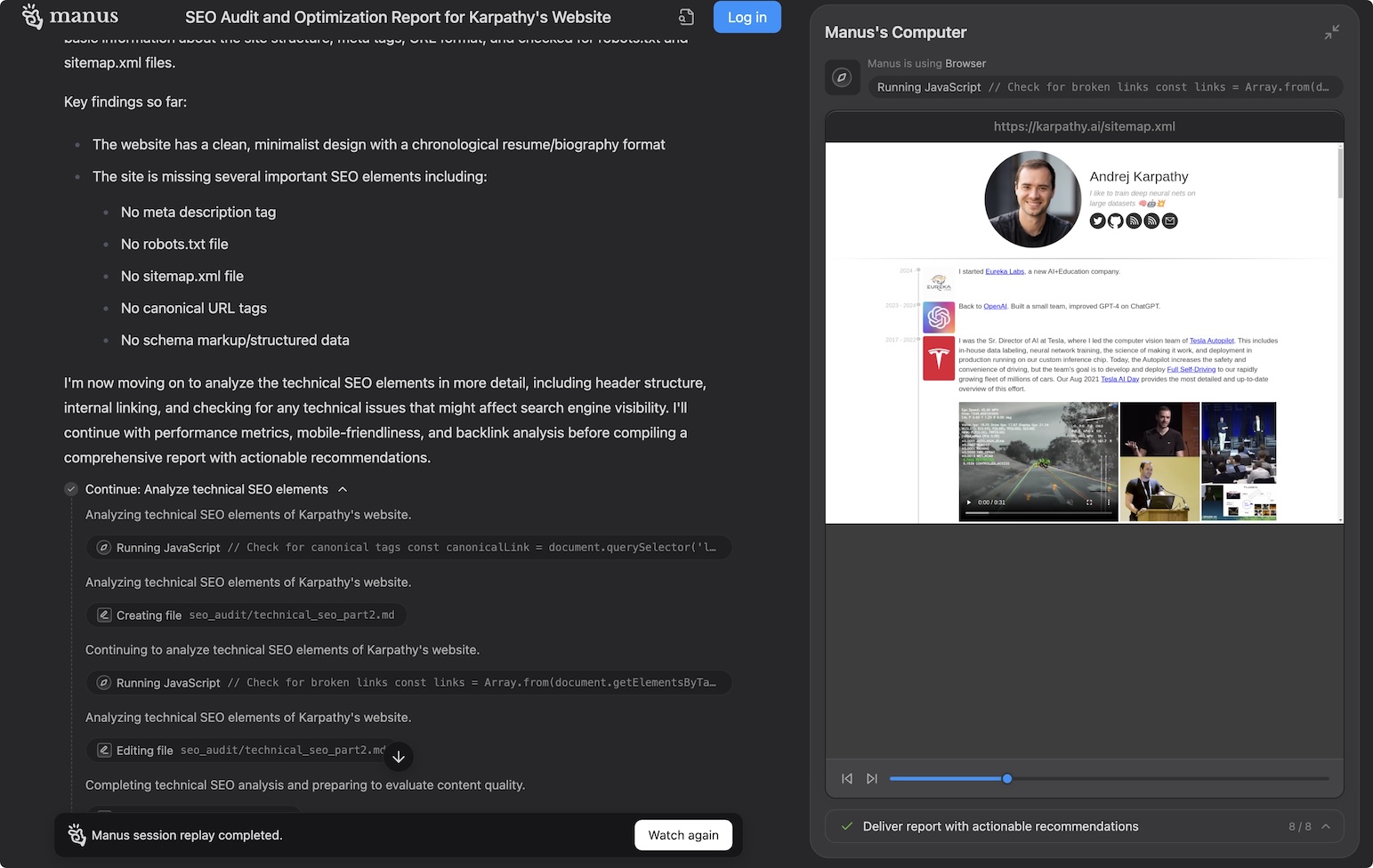Click the Watch again button

click(x=682, y=835)
